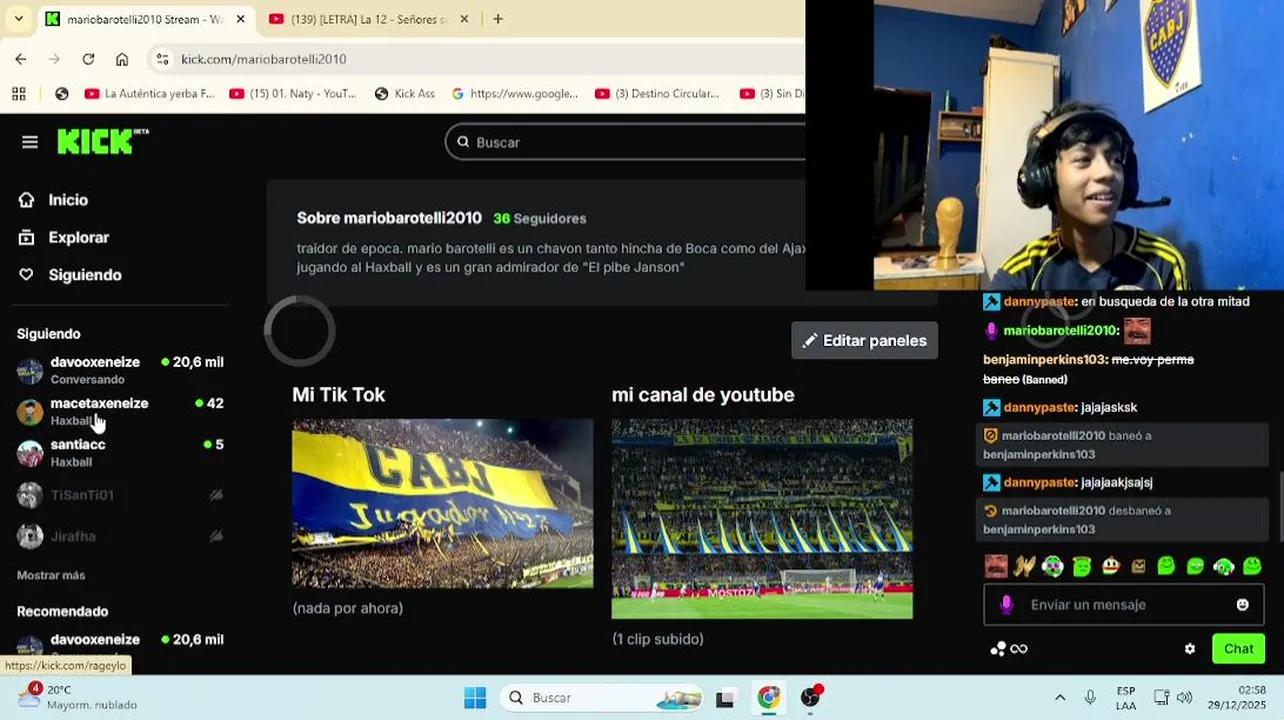Click the globe bookmark icon
Screen dimensions: 1284x720
click(x=62, y=93)
